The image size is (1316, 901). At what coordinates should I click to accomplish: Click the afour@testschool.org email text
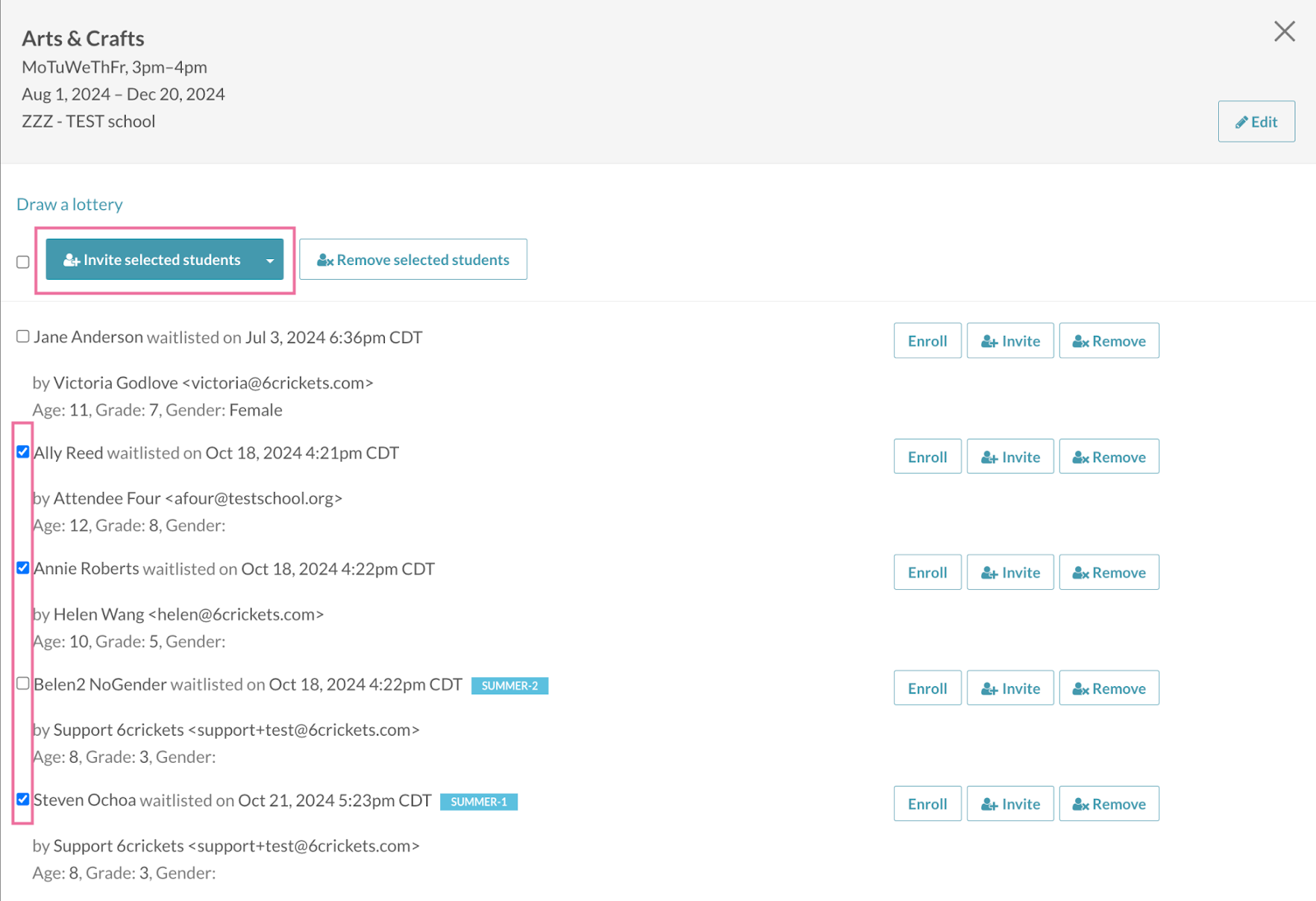pos(253,499)
